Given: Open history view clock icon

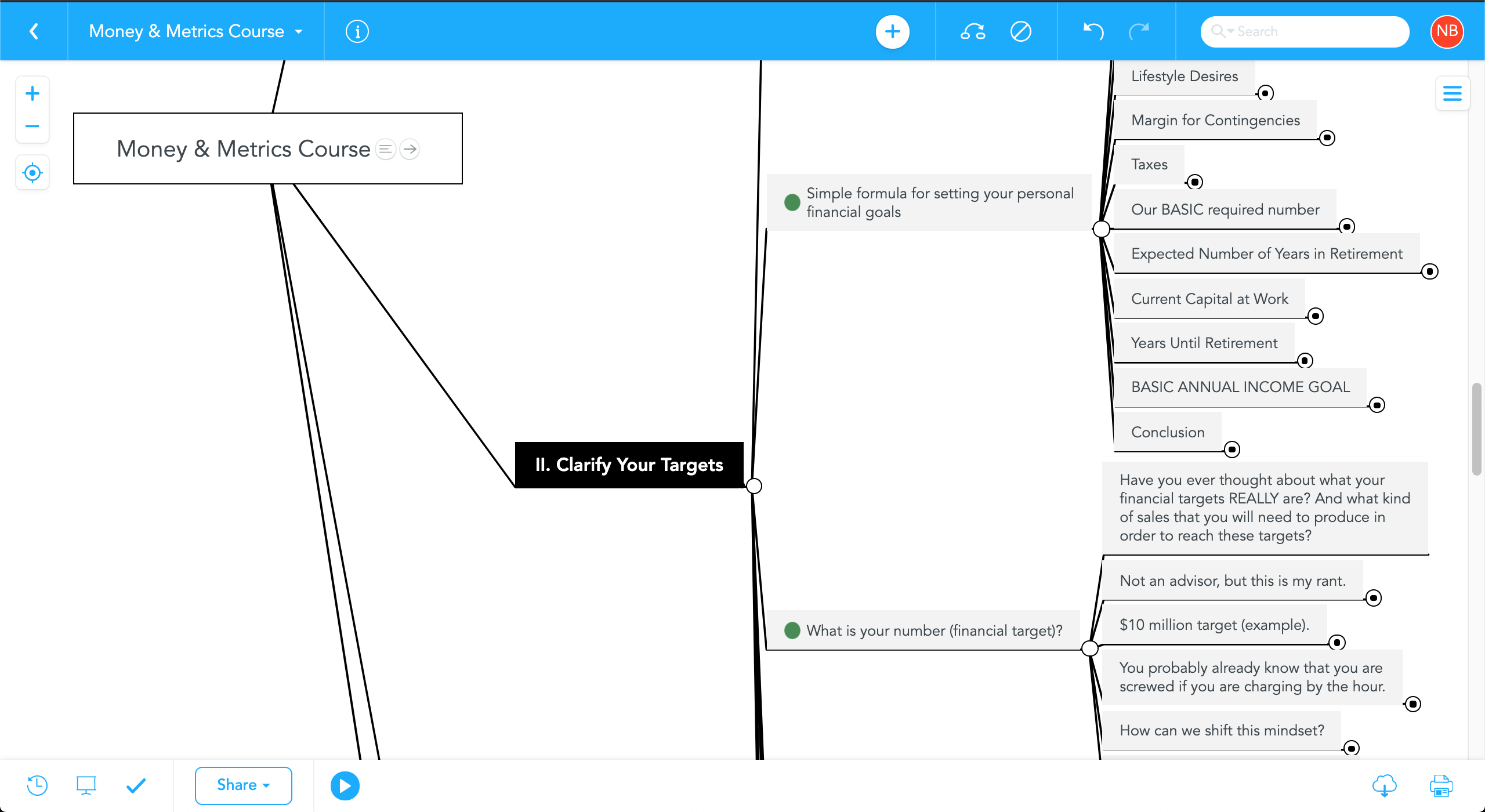Looking at the screenshot, I should tap(37, 785).
